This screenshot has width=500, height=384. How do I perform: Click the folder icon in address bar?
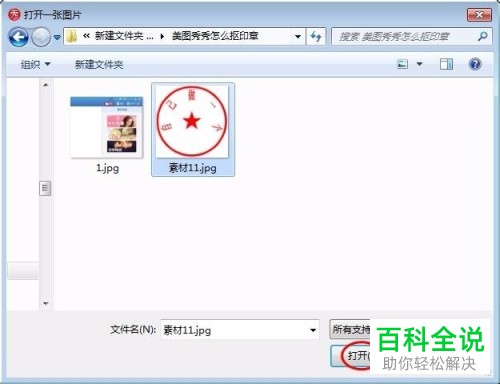pyautogui.click(x=71, y=36)
